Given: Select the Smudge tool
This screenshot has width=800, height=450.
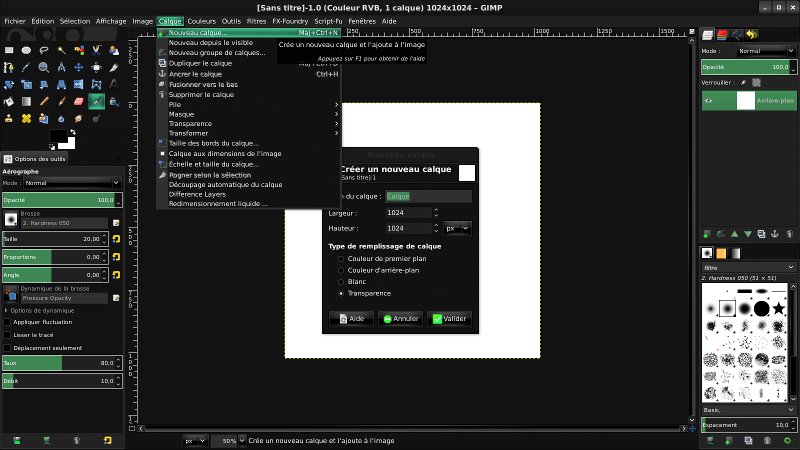Looking at the screenshot, I should click(x=79, y=118).
